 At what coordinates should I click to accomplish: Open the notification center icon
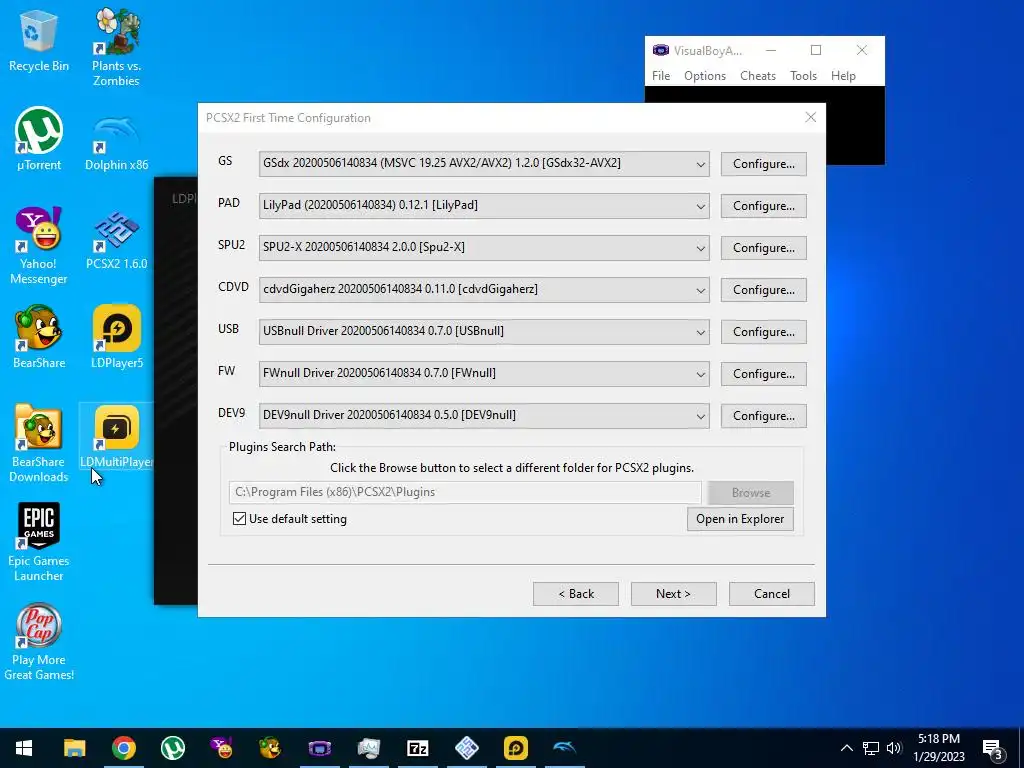tap(993, 749)
